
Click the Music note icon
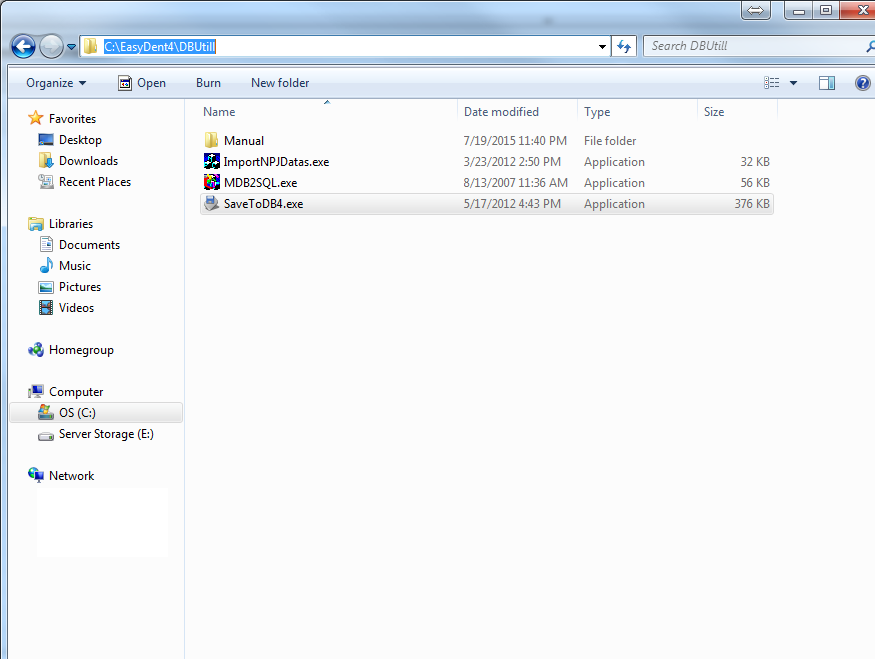point(46,265)
